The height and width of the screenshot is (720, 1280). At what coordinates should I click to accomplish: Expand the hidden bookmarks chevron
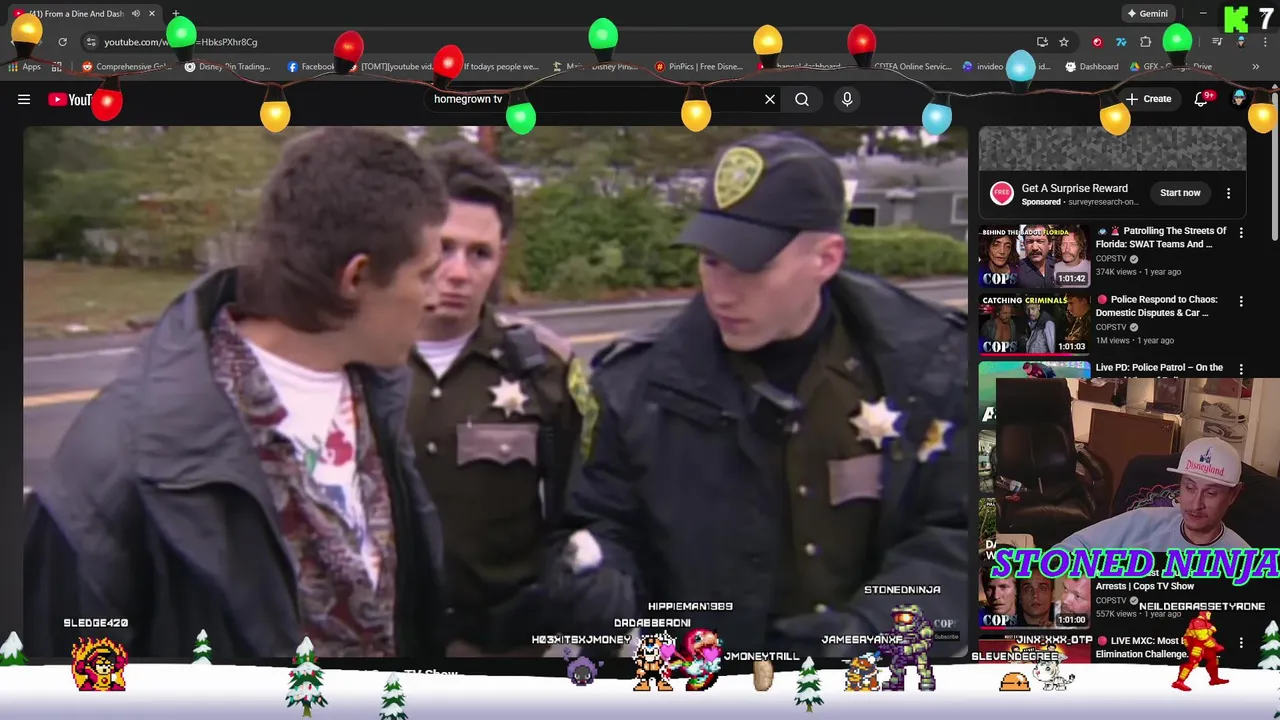coord(1255,67)
